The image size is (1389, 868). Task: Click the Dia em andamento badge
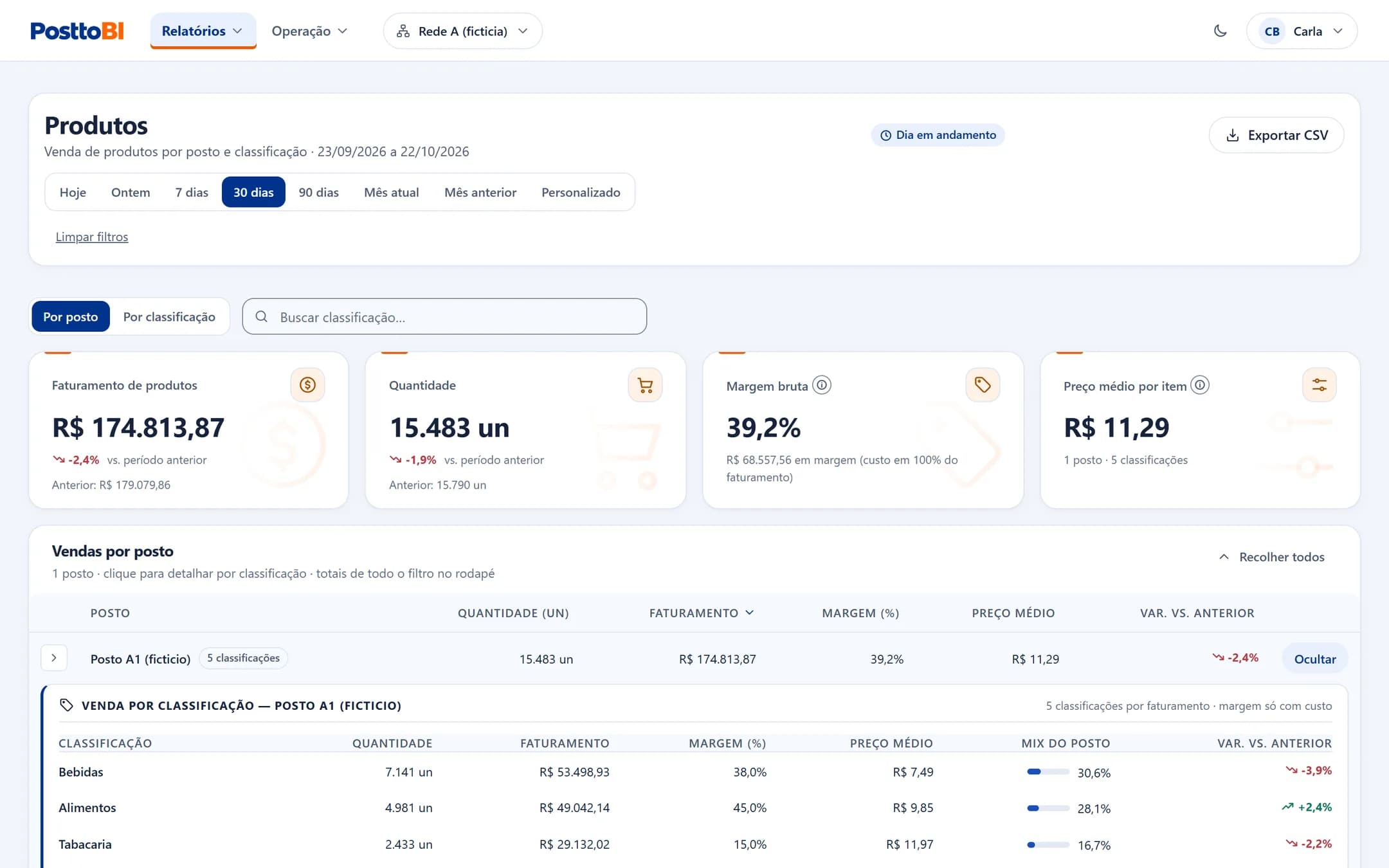[x=938, y=135]
